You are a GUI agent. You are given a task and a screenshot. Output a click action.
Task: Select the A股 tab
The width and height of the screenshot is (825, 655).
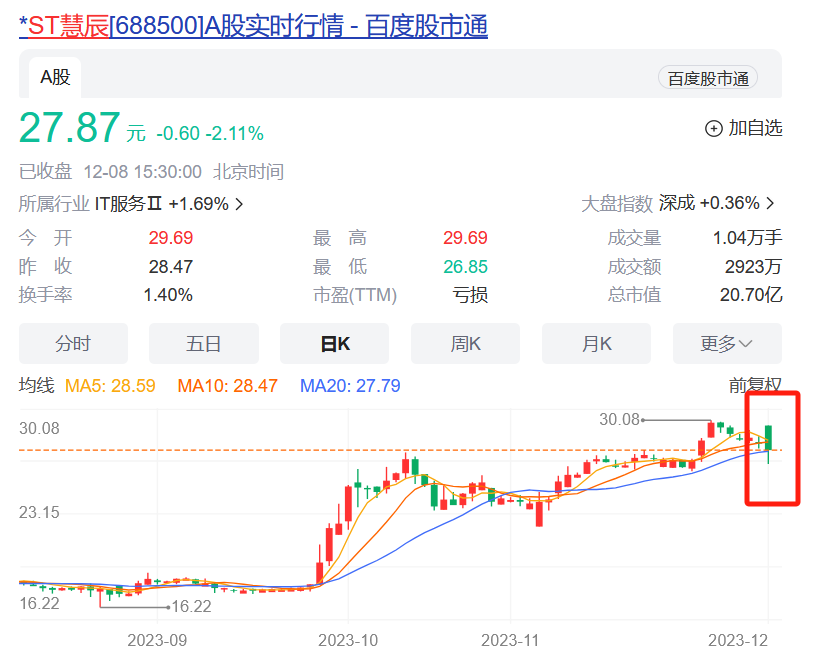pyautogui.click(x=55, y=77)
